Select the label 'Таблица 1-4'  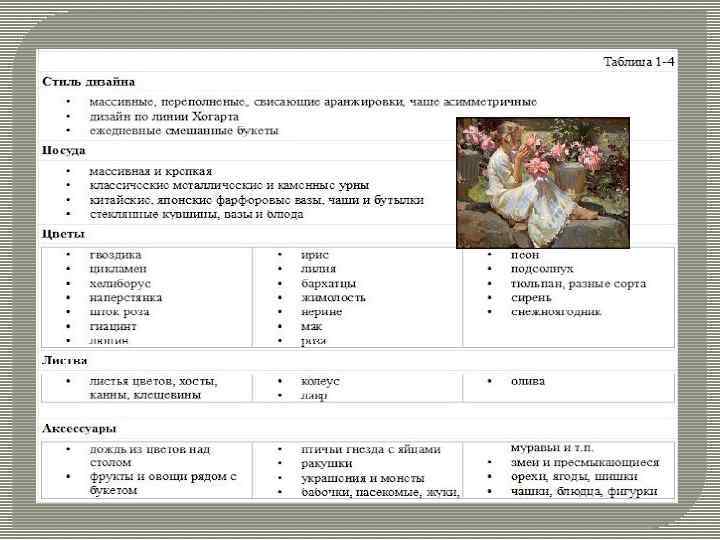point(638,62)
